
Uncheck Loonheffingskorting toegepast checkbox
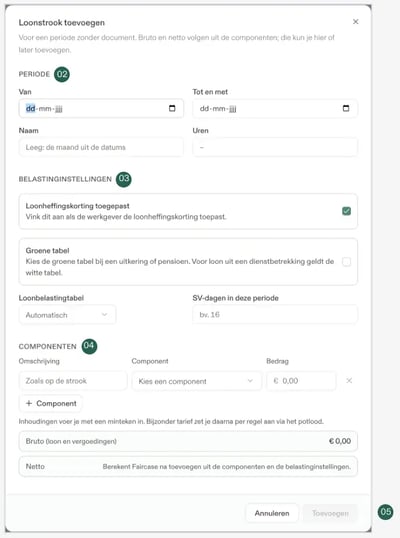[x=346, y=211]
